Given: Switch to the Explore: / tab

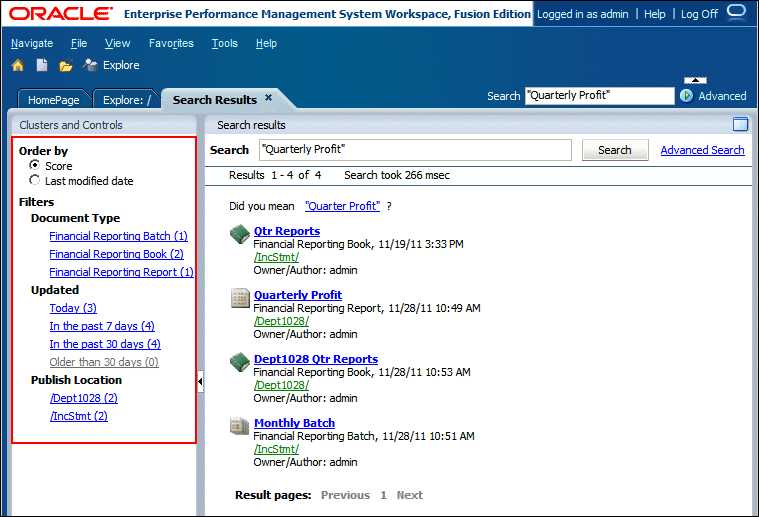Looking at the screenshot, I should point(127,100).
